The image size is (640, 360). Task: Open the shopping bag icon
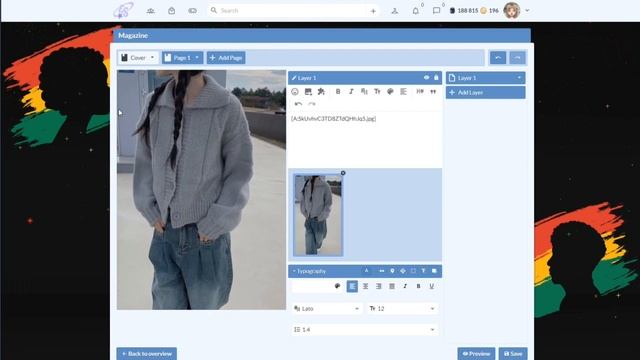coord(171,11)
